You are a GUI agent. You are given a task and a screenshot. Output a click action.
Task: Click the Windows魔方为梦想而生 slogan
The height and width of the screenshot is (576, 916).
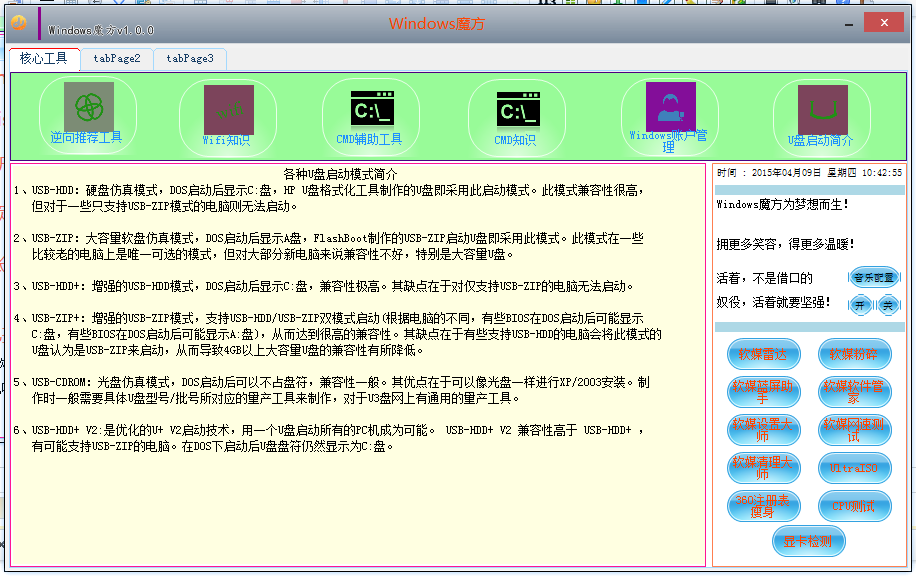(782, 204)
